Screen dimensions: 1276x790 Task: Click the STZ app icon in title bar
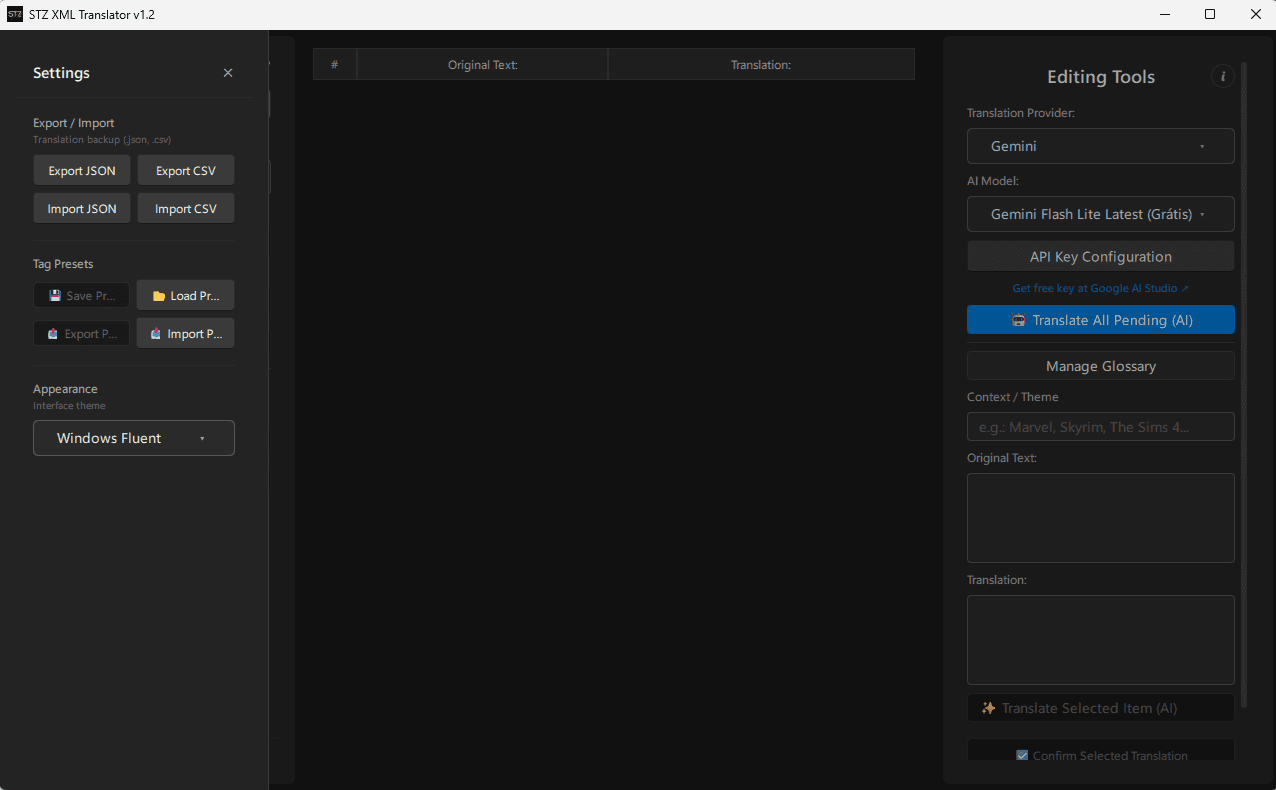pyautogui.click(x=15, y=14)
